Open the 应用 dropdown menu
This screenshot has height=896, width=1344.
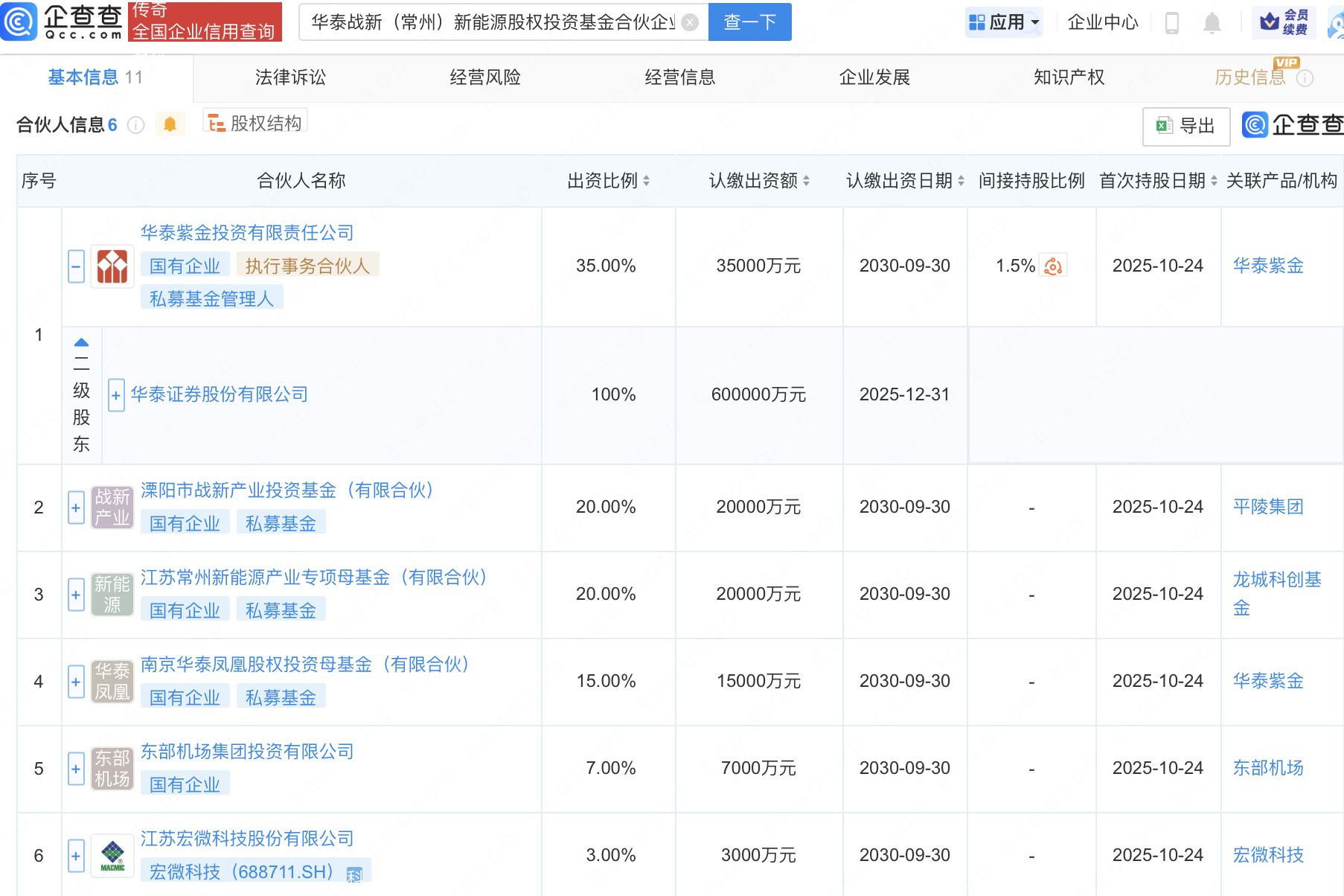pyautogui.click(x=1004, y=22)
